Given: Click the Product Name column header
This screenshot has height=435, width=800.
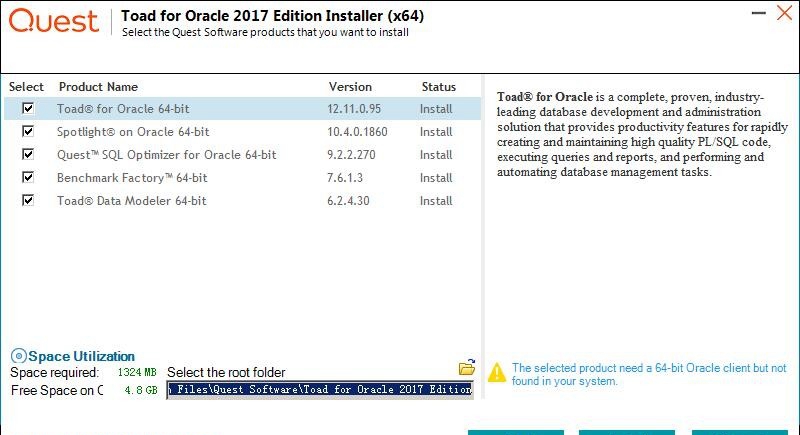Looking at the screenshot, I should (x=98, y=87).
